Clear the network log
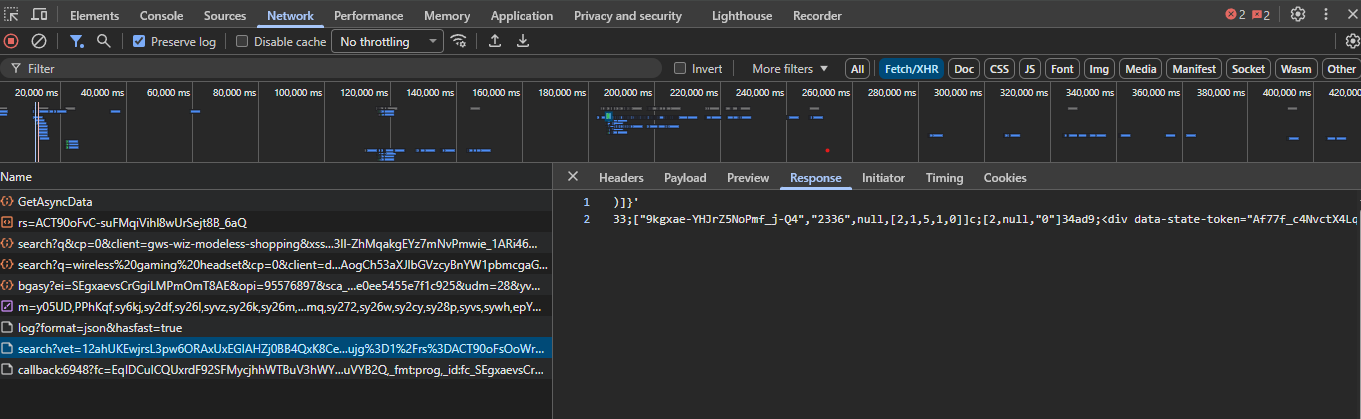The height and width of the screenshot is (419, 1361). pos(39,41)
